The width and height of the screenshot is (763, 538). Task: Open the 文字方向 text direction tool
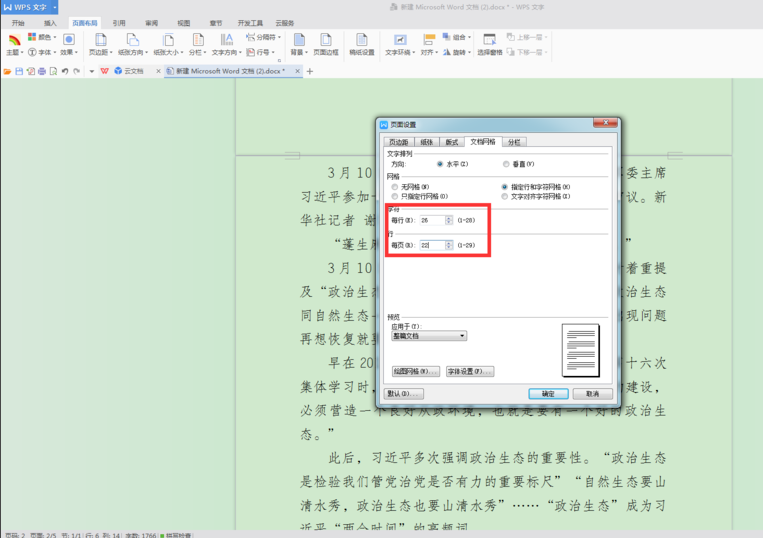click(x=225, y=44)
